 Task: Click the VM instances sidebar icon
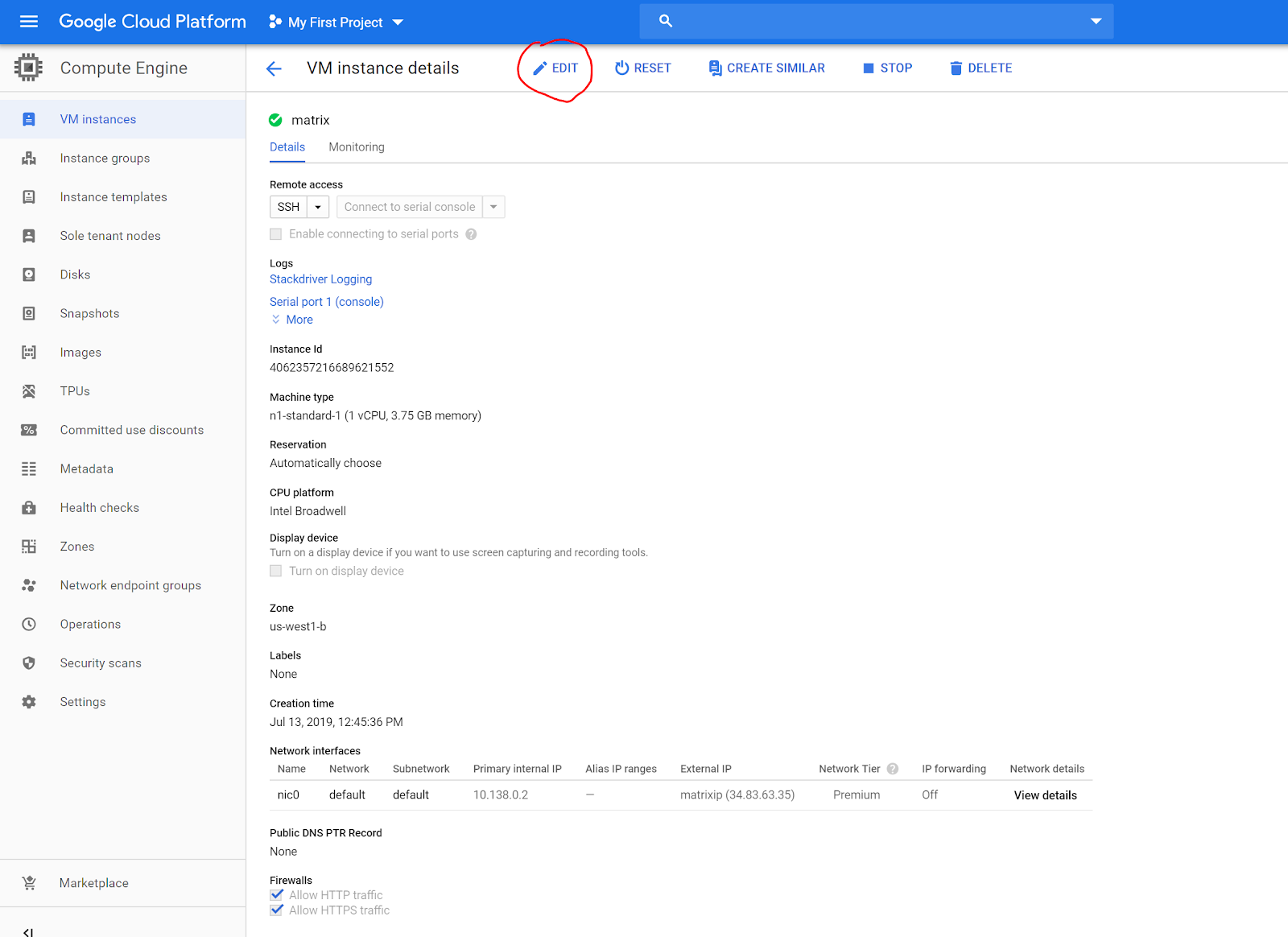pyautogui.click(x=29, y=119)
